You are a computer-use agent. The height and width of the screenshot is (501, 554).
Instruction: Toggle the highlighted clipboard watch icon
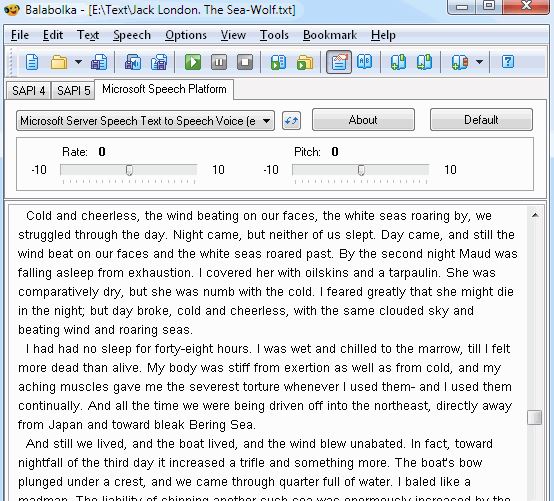click(338, 62)
